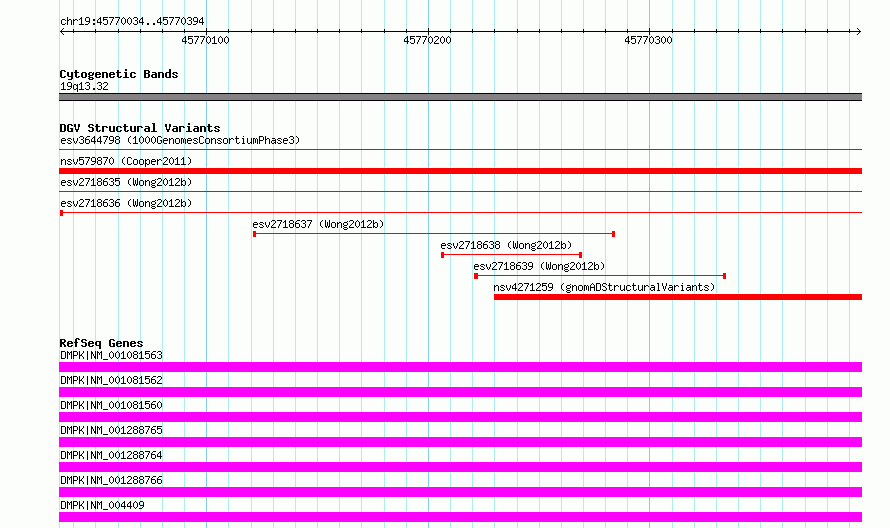Select the 19q13.32 band label
This screenshot has width=890, height=528.
click(x=84, y=86)
